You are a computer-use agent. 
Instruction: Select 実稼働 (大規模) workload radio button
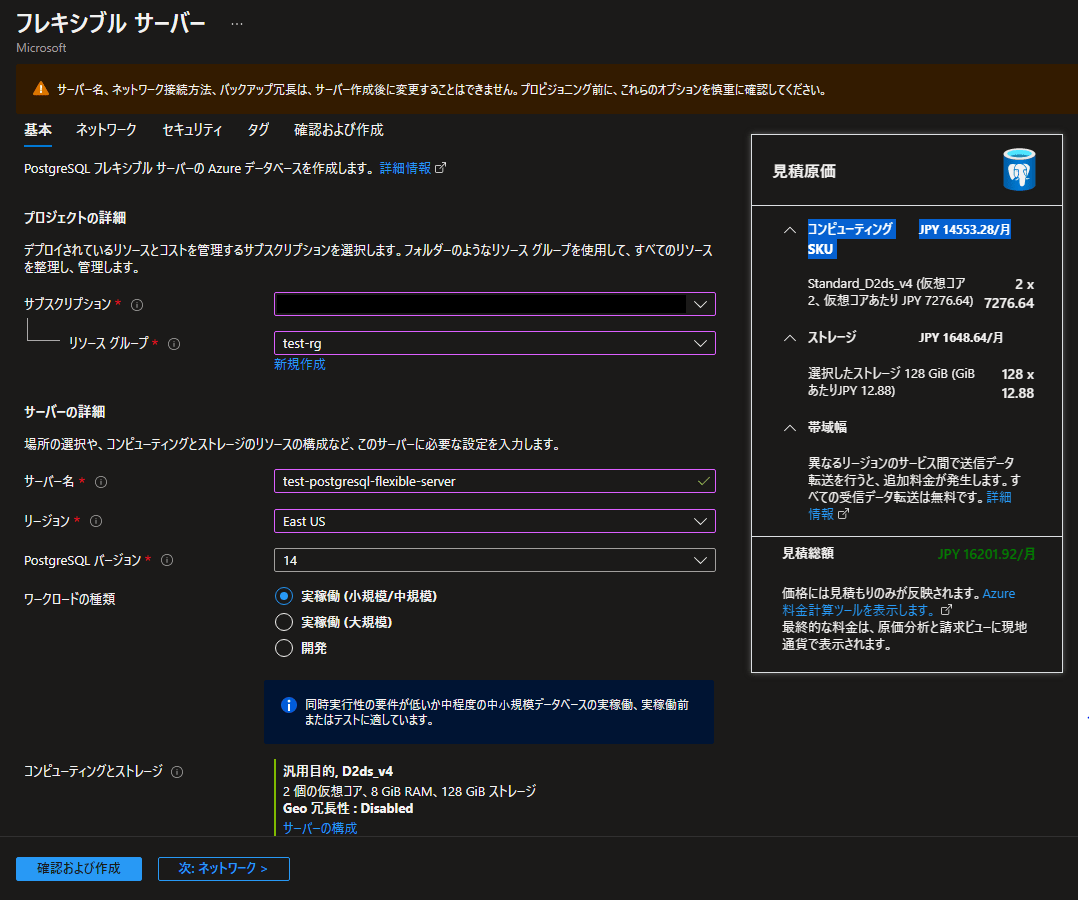click(x=284, y=622)
